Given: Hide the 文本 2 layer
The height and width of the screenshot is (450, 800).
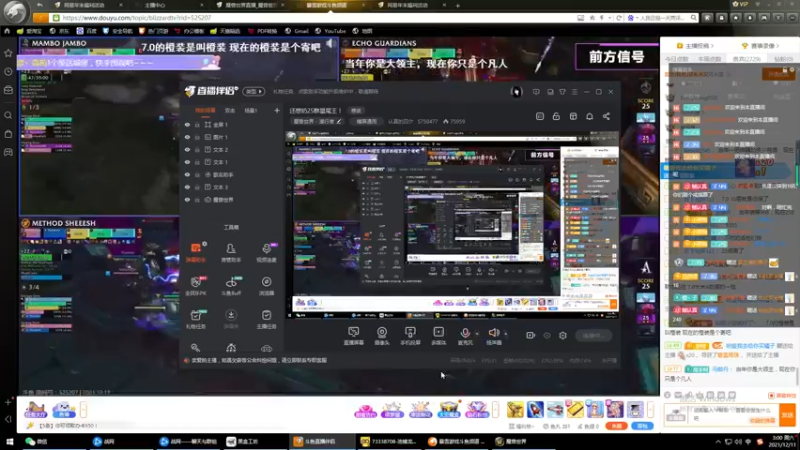Looking at the screenshot, I should click(x=187, y=149).
